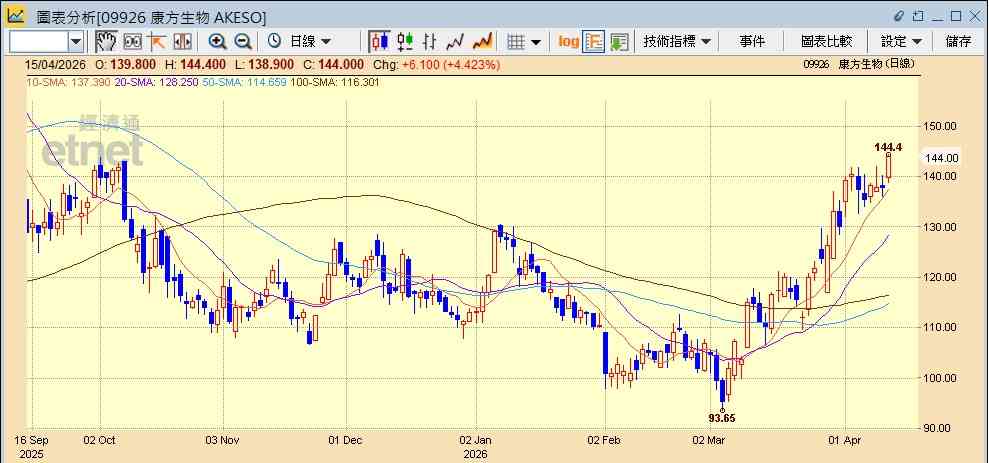Screen dimensions: 989x463
Task: Click the 09926 康方生物 (日線) label
Action: [858, 64]
